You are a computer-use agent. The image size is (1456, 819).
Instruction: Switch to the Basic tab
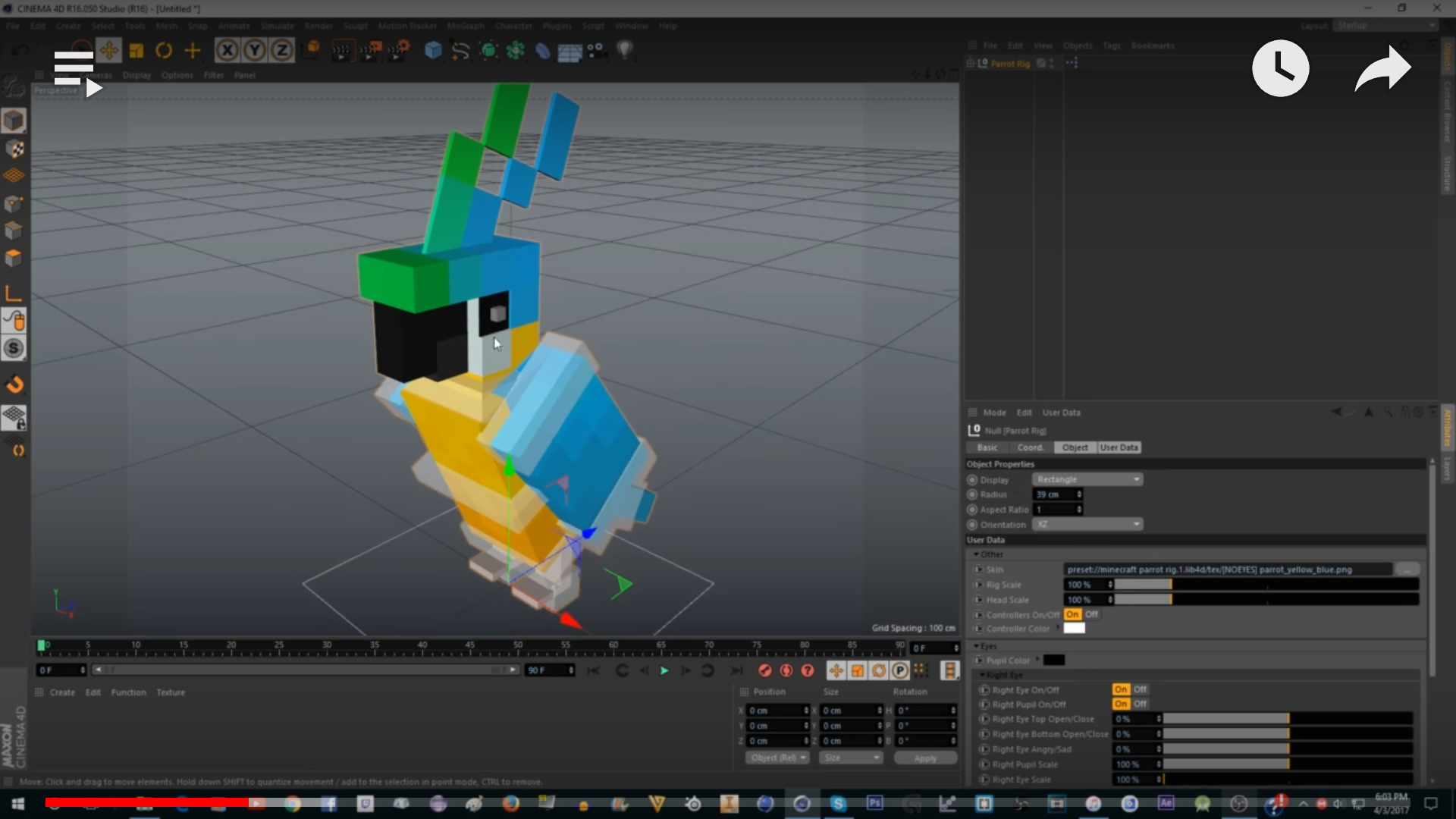[987, 447]
